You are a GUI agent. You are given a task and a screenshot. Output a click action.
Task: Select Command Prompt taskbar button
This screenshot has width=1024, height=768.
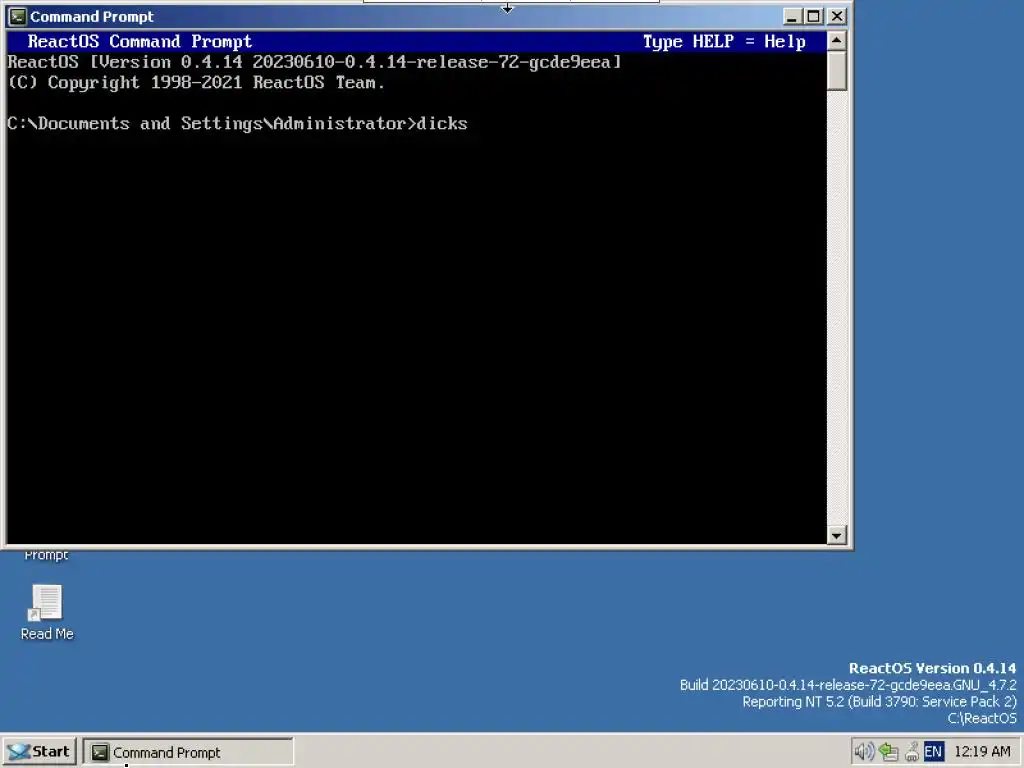pos(188,752)
